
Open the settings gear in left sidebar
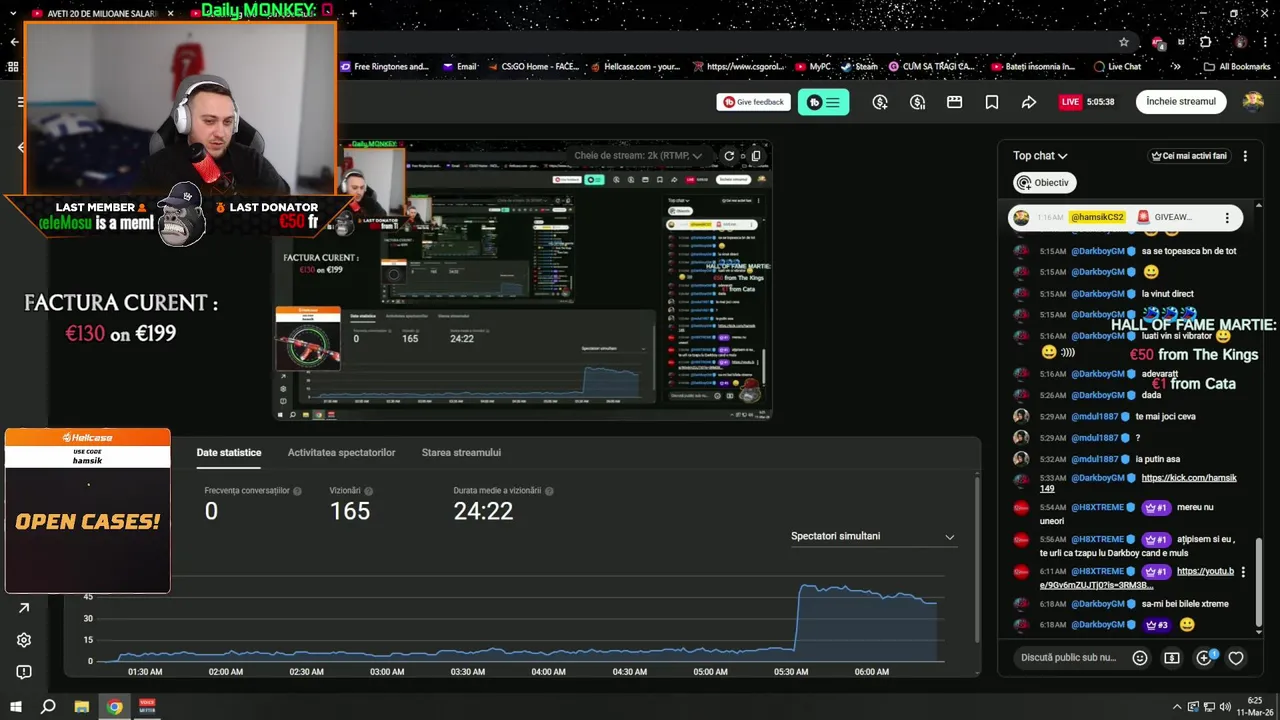pyautogui.click(x=24, y=640)
